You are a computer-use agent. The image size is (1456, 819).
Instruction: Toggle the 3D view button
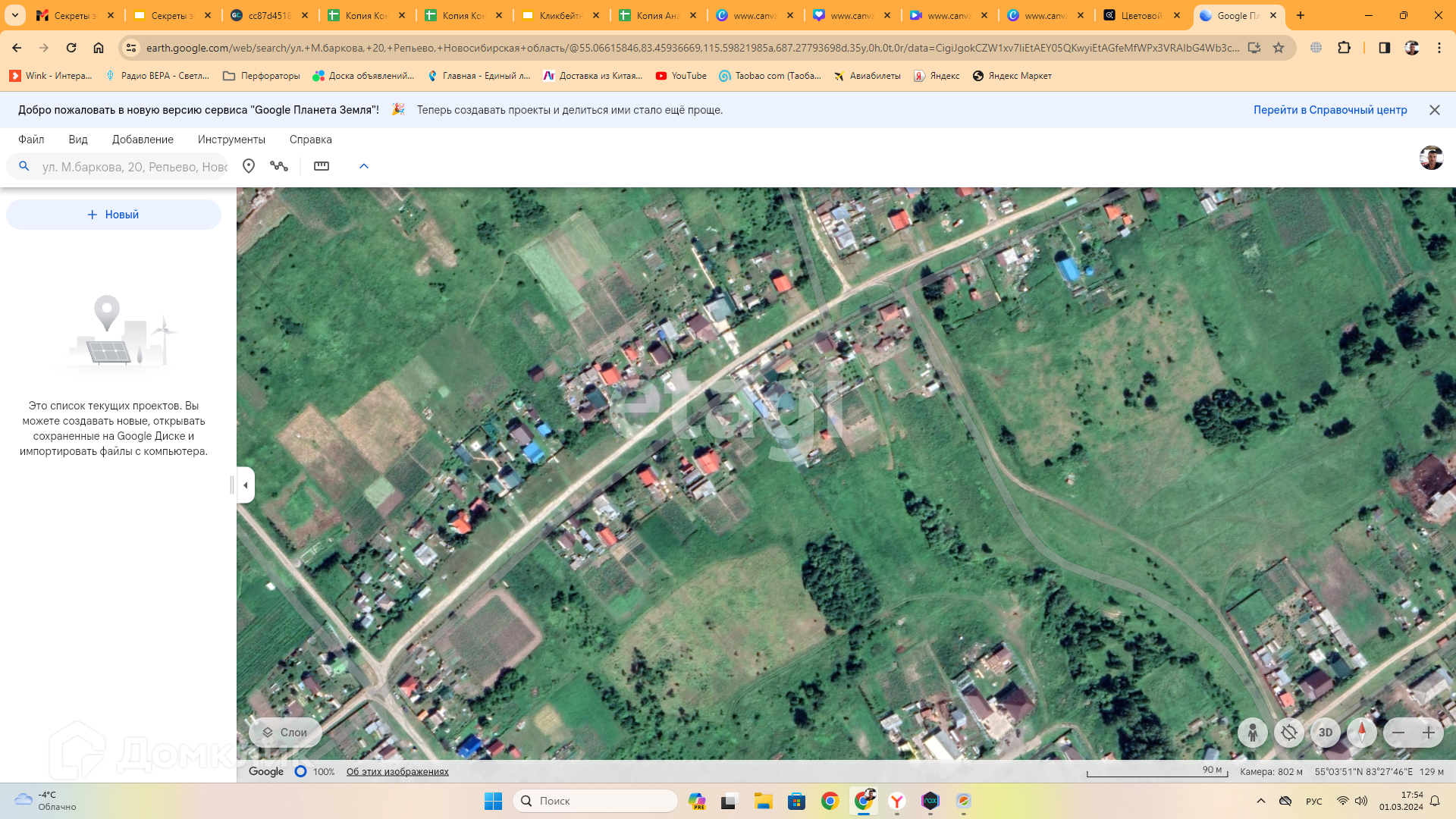point(1326,733)
